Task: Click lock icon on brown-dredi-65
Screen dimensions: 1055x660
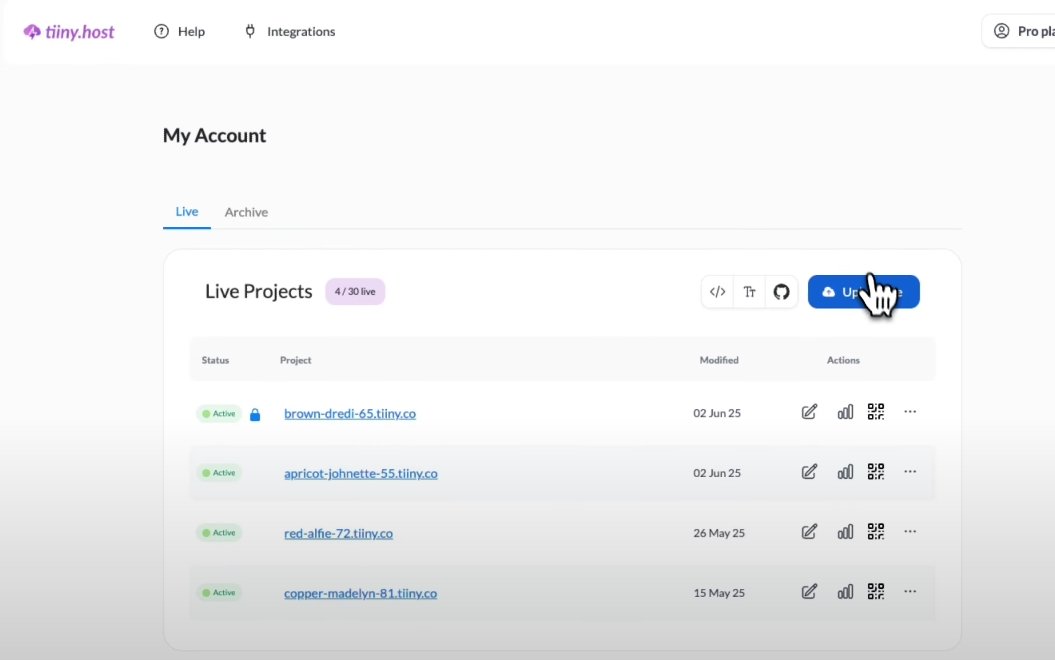Action: tap(255, 414)
